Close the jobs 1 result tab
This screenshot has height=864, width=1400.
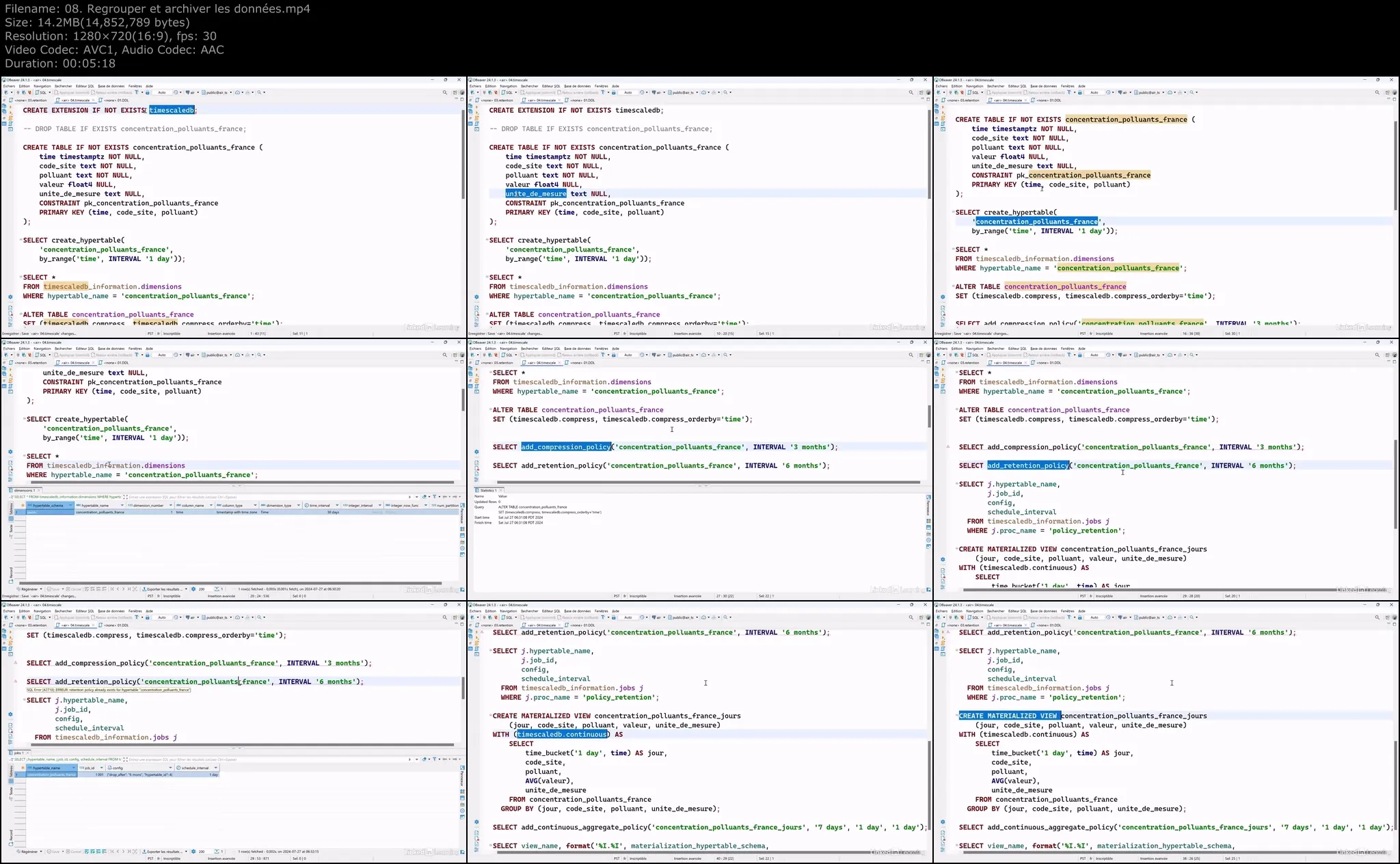(29, 753)
